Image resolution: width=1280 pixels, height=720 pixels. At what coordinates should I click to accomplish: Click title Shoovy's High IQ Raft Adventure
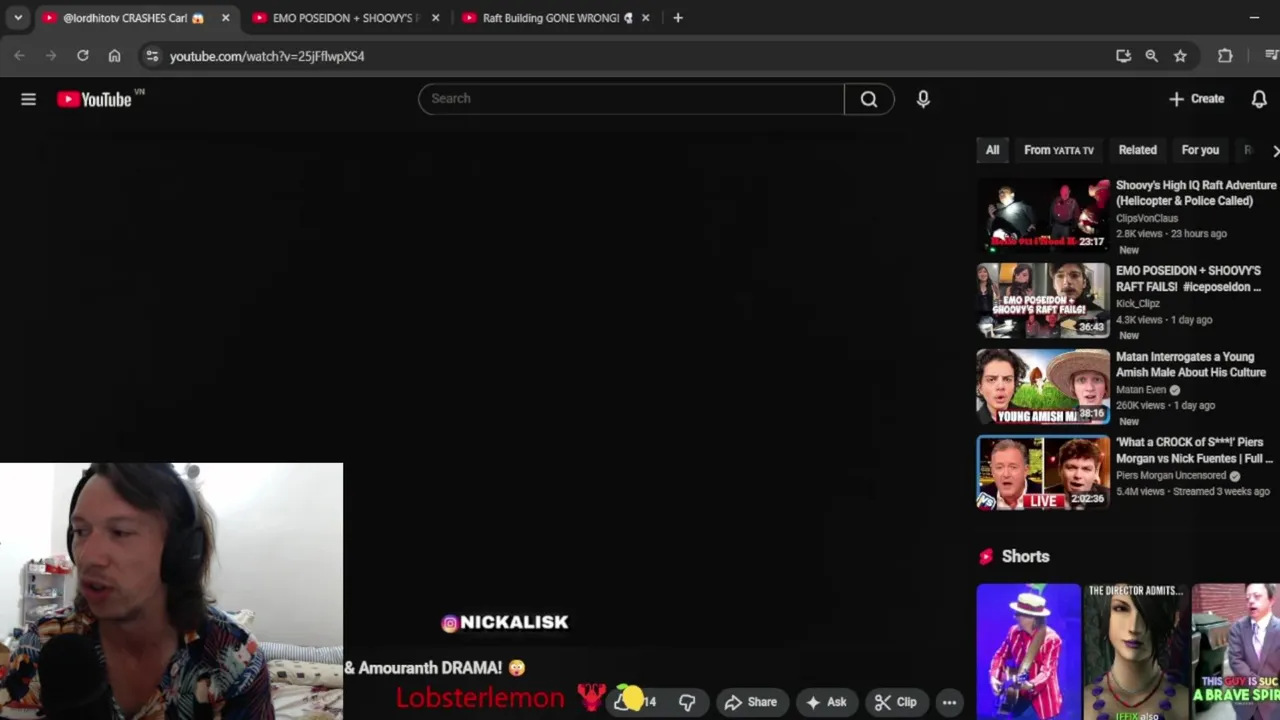(x=1196, y=193)
